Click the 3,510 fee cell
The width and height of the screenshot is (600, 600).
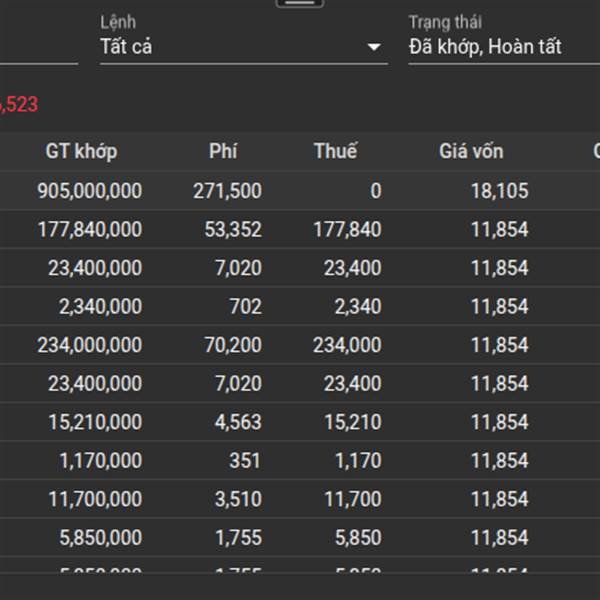(x=238, y=499)
